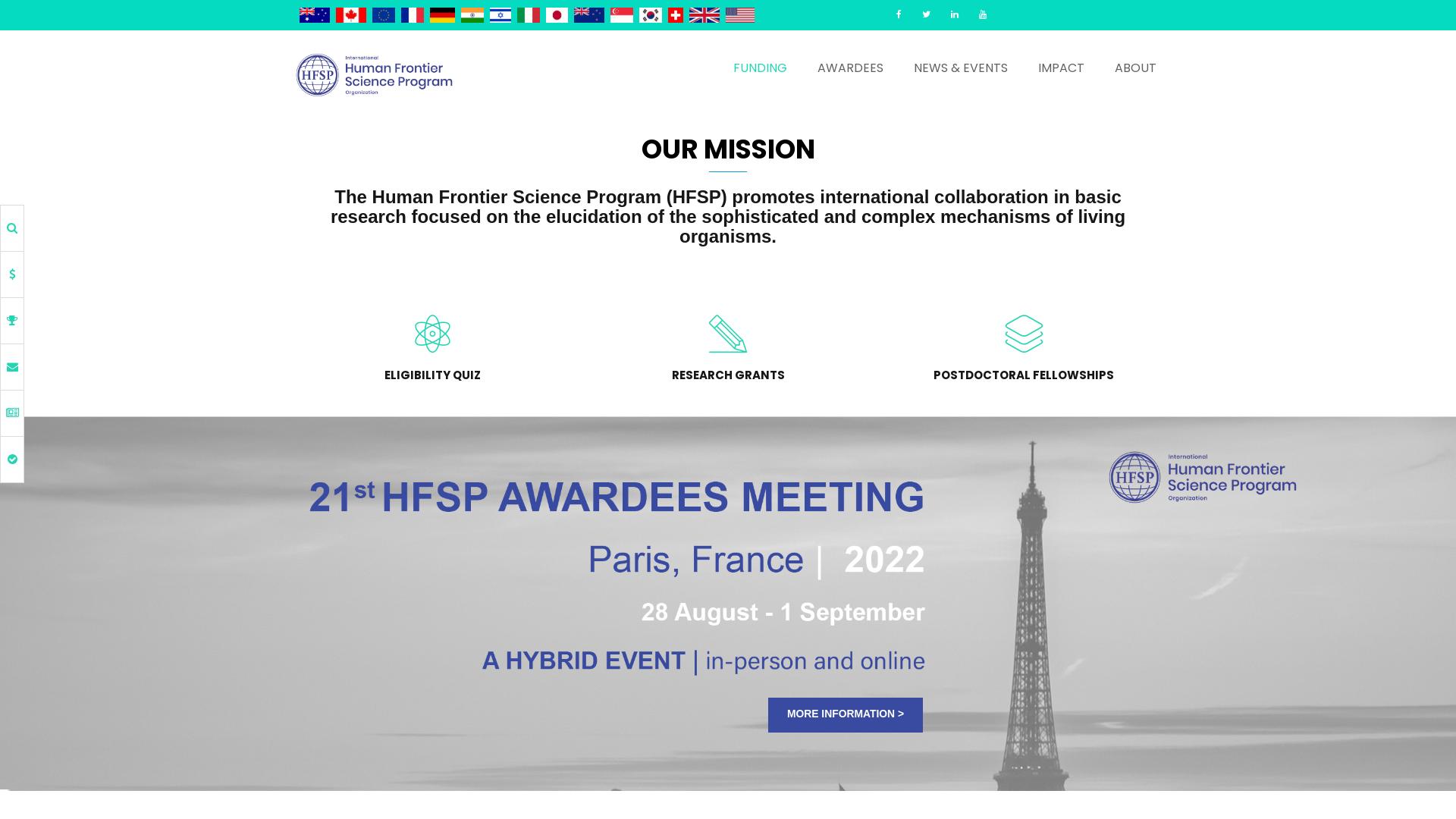Click the More Information button
This screenshot has height=819, width=1456.
click(846, 714)
